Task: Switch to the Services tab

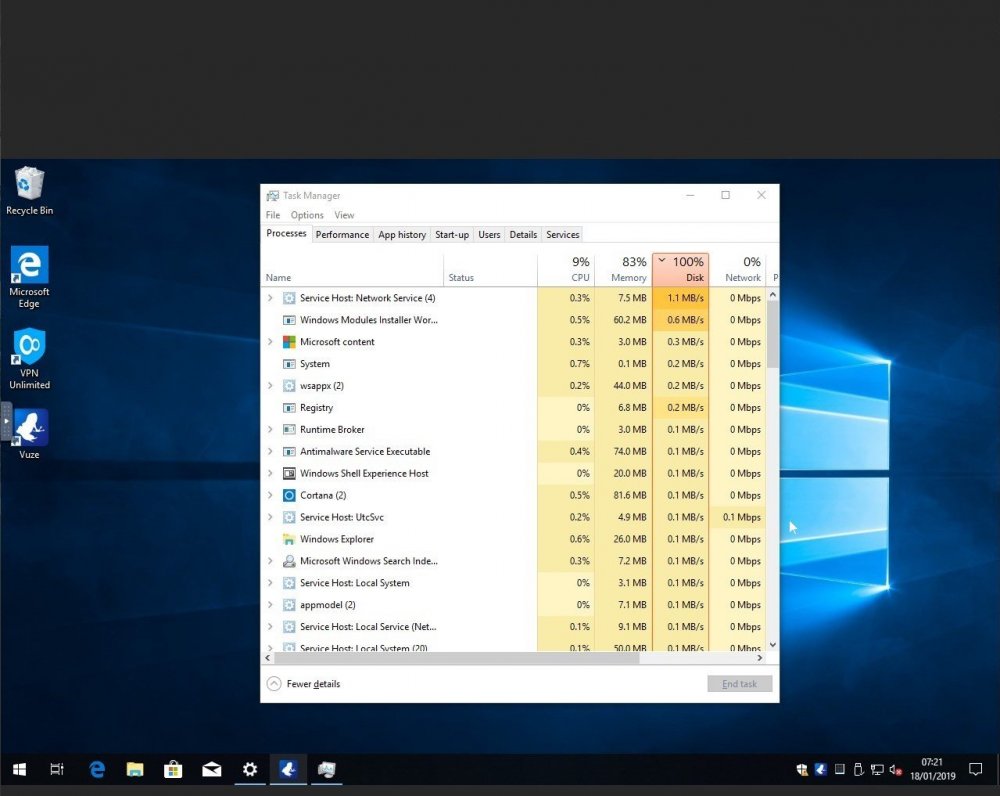Action: pos(562,235)
